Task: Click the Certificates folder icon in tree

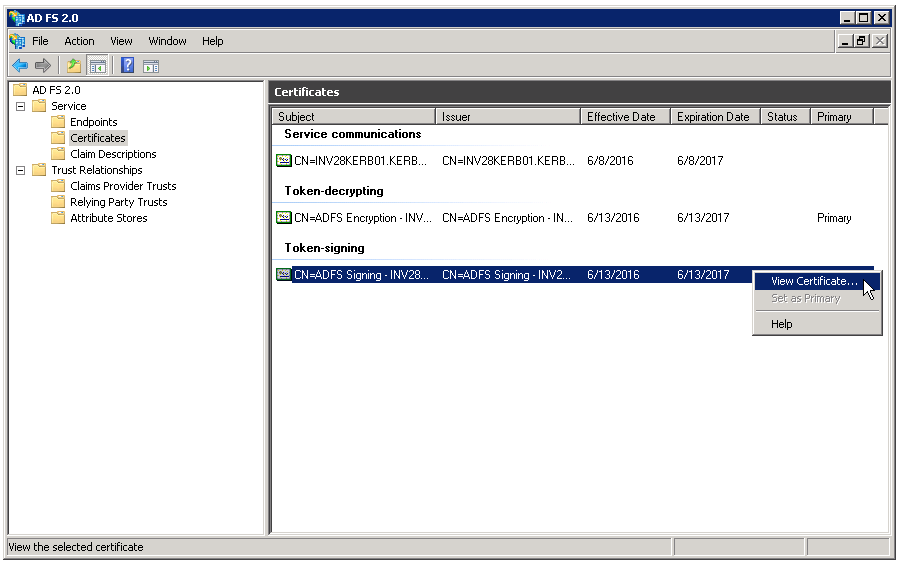Action: tap(58, 138)
